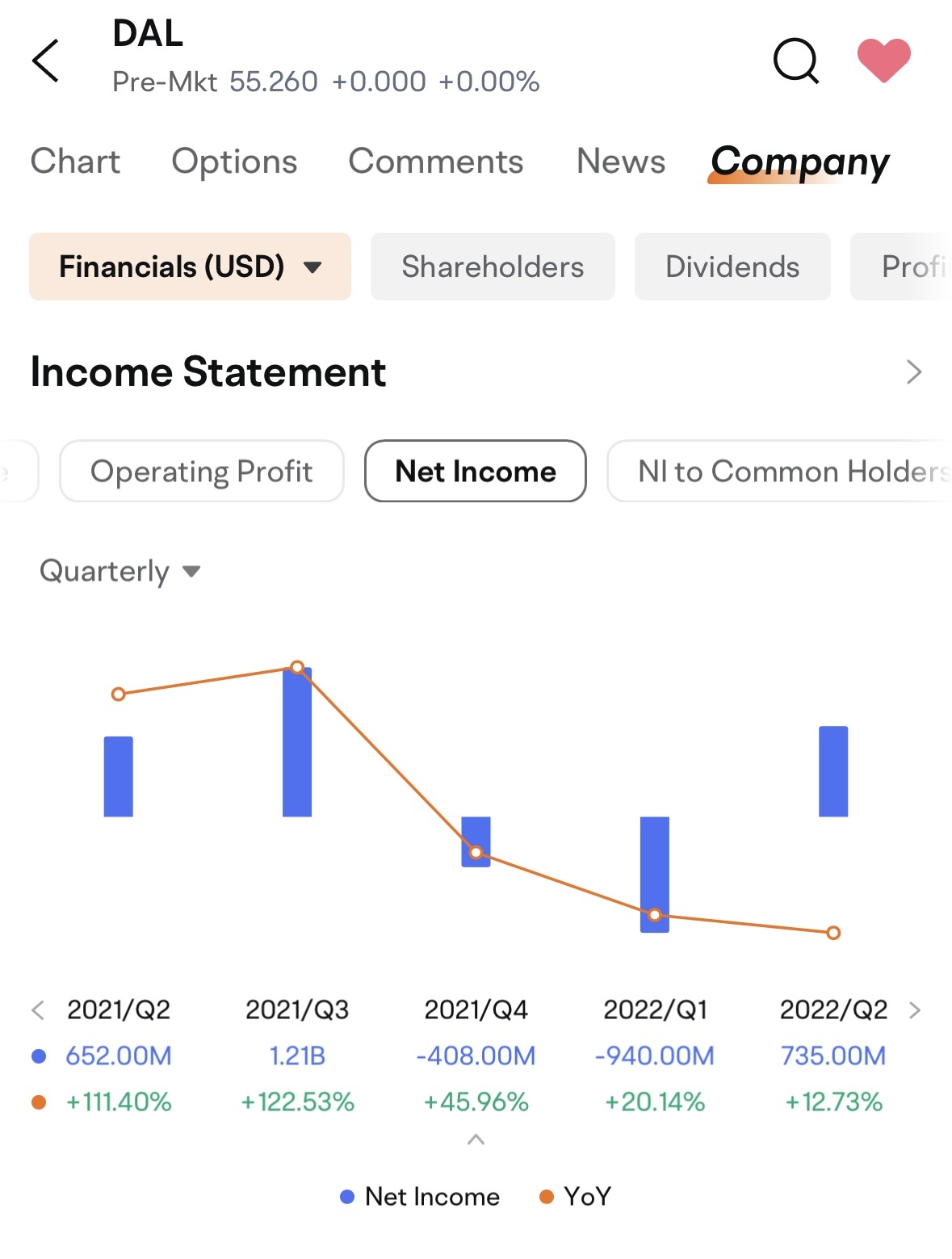This screenshot has width=952, height=1259.
Task: Open the Quarterly period dropdown
Action: point(120,571)
